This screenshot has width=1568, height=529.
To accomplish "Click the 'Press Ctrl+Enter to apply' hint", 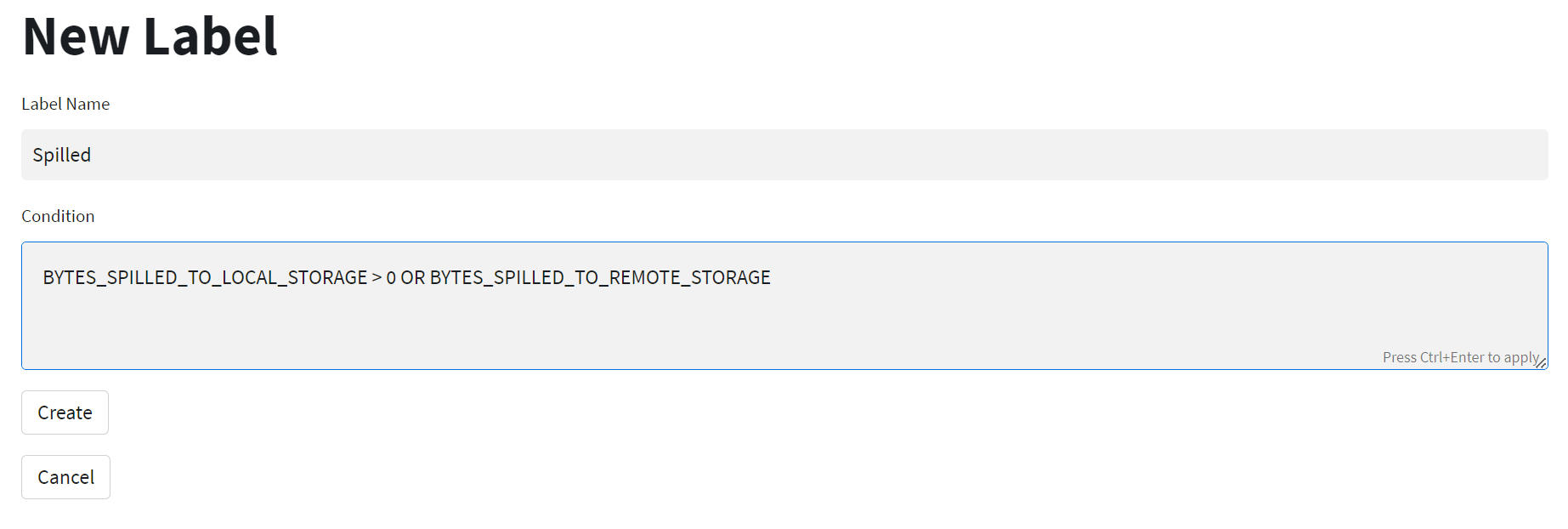I will [x=1461, y=357].
